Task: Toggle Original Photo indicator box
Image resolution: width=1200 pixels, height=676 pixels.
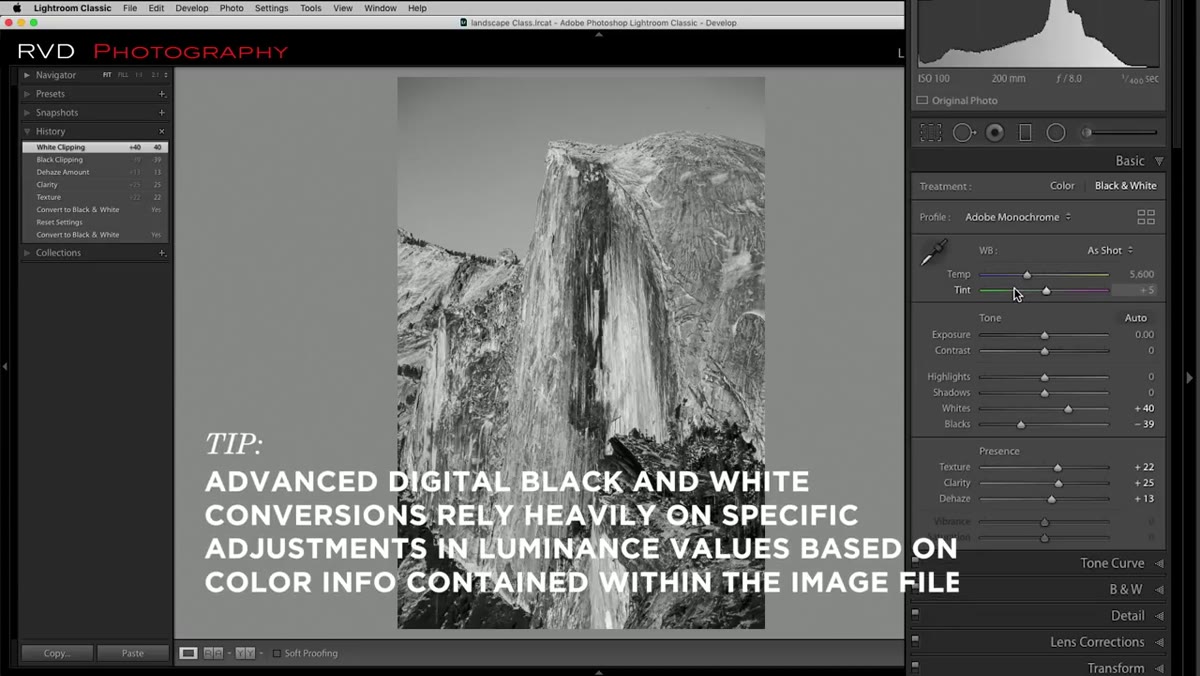Action: click(922, 100)
